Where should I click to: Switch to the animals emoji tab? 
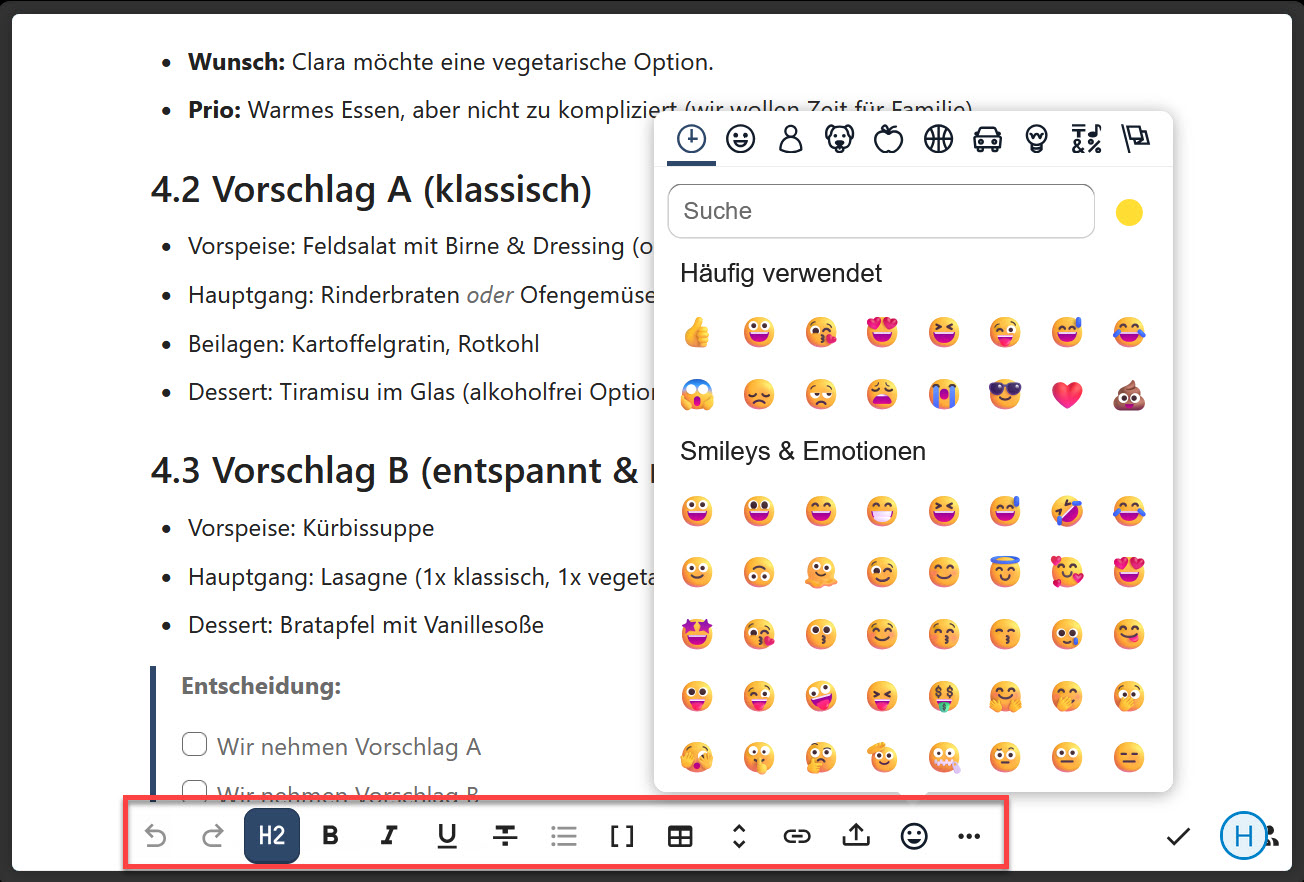pyautogui.click(x=839, y=139)
